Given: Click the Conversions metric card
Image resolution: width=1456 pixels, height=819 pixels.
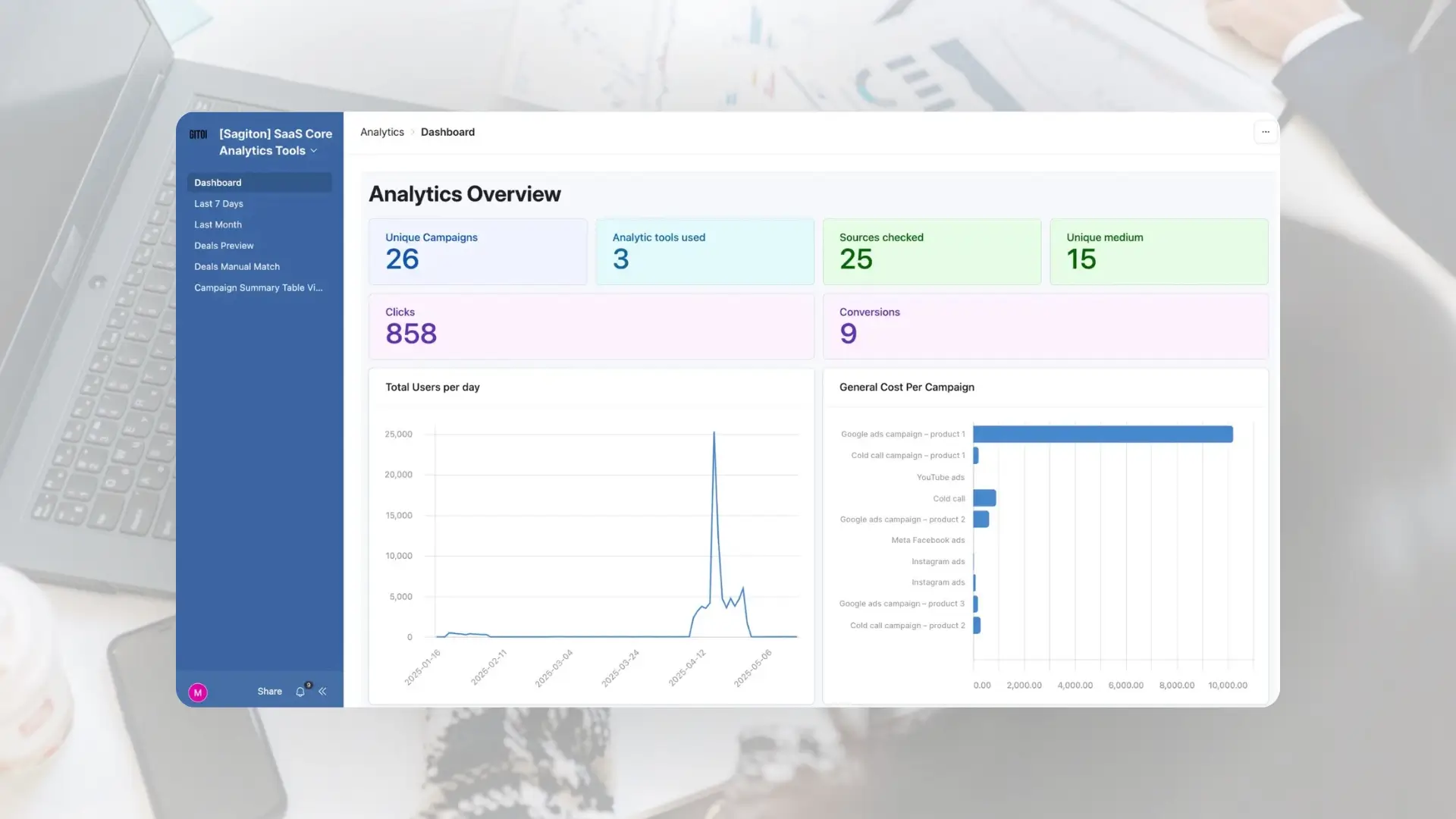Looking at the screenshot, I should click(1044, 326).
